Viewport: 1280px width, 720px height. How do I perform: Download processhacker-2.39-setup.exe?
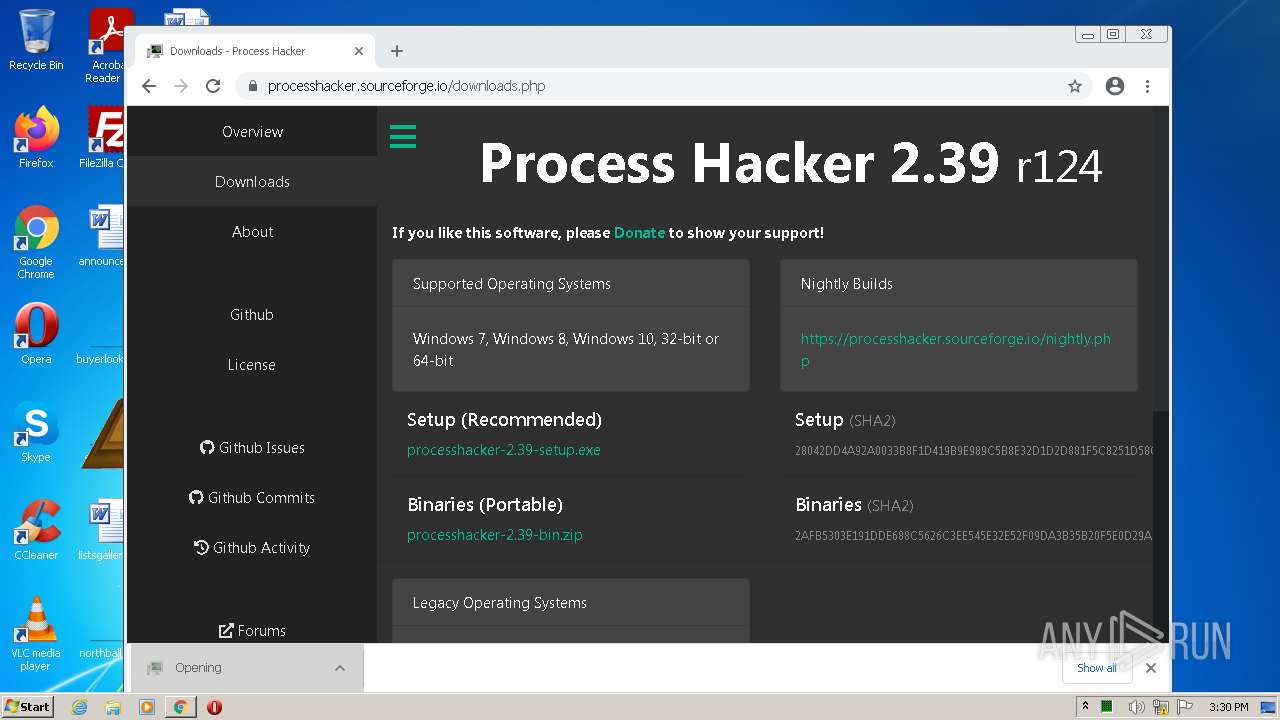[x=504, y=450]
